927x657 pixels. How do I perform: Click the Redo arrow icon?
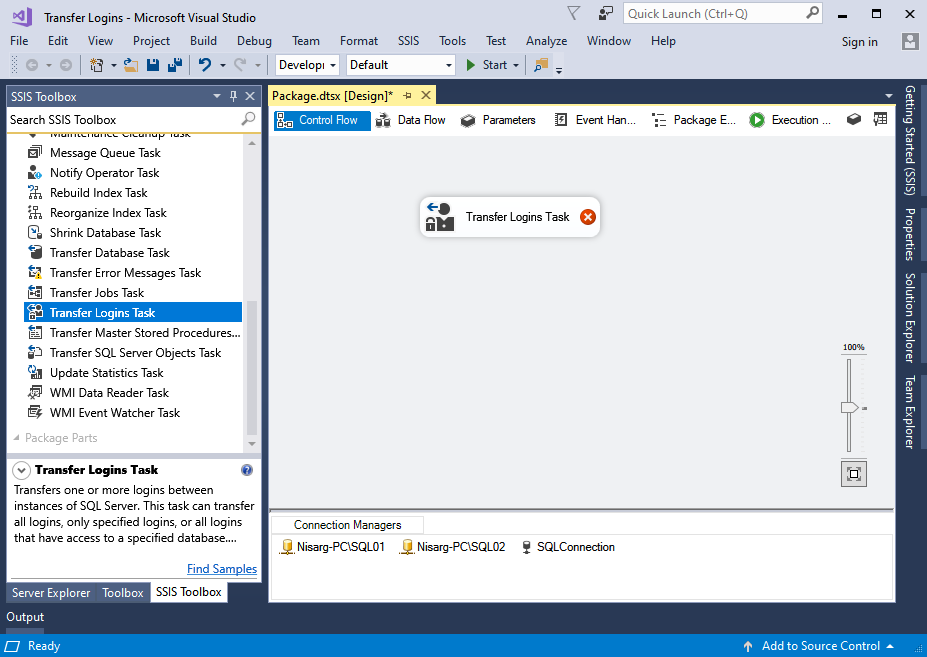240,65
